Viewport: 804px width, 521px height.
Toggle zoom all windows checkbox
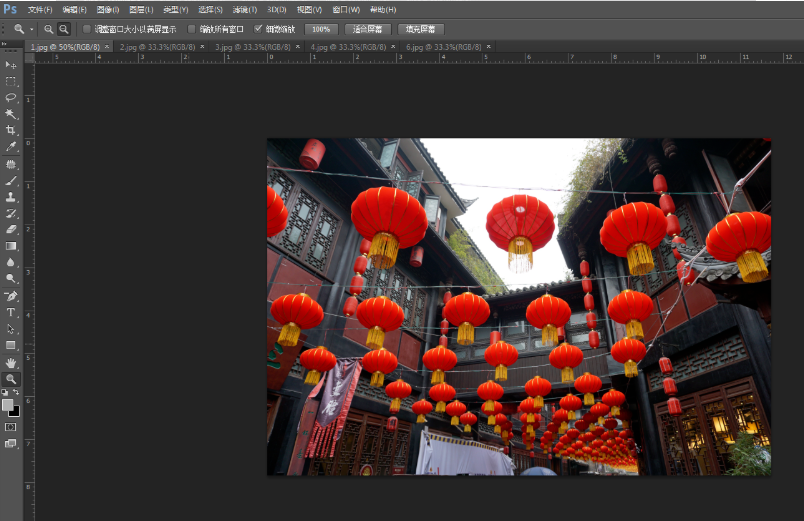pos(192,29)
